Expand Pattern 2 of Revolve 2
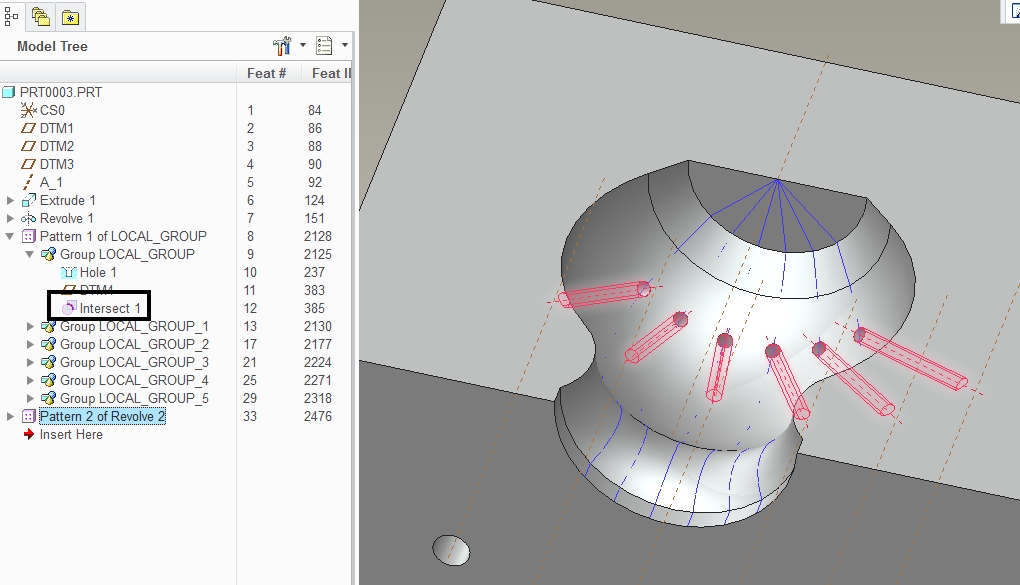Screen dimensions: 1020x585 (10, 416)
